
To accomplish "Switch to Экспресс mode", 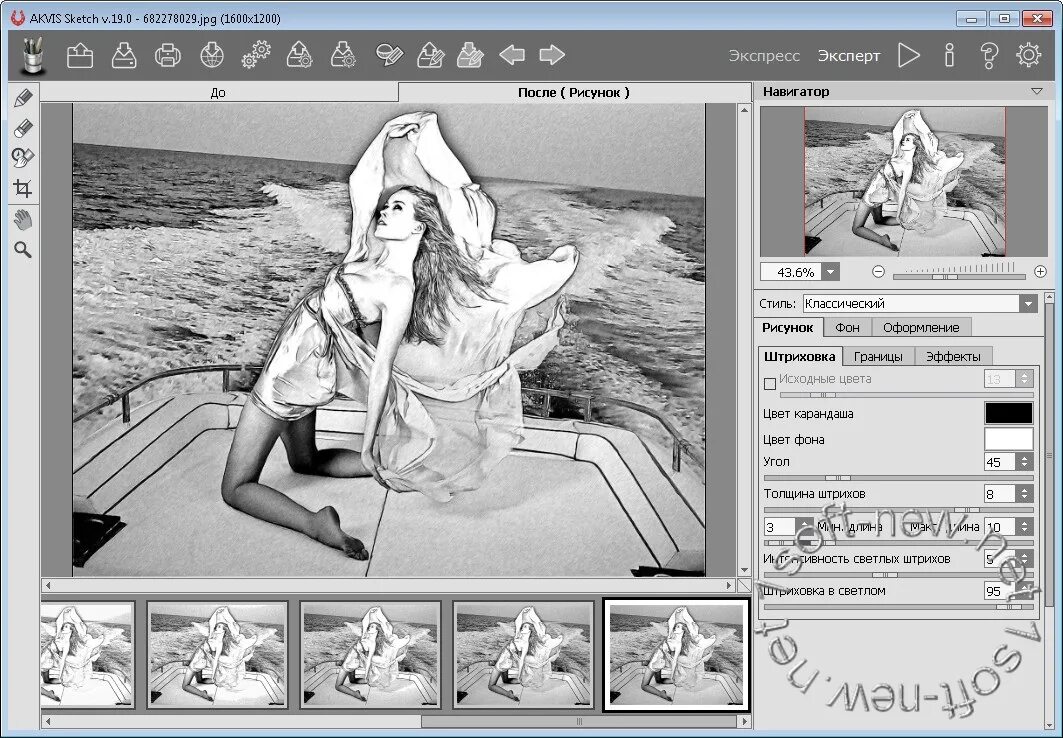I will point(764,56).
